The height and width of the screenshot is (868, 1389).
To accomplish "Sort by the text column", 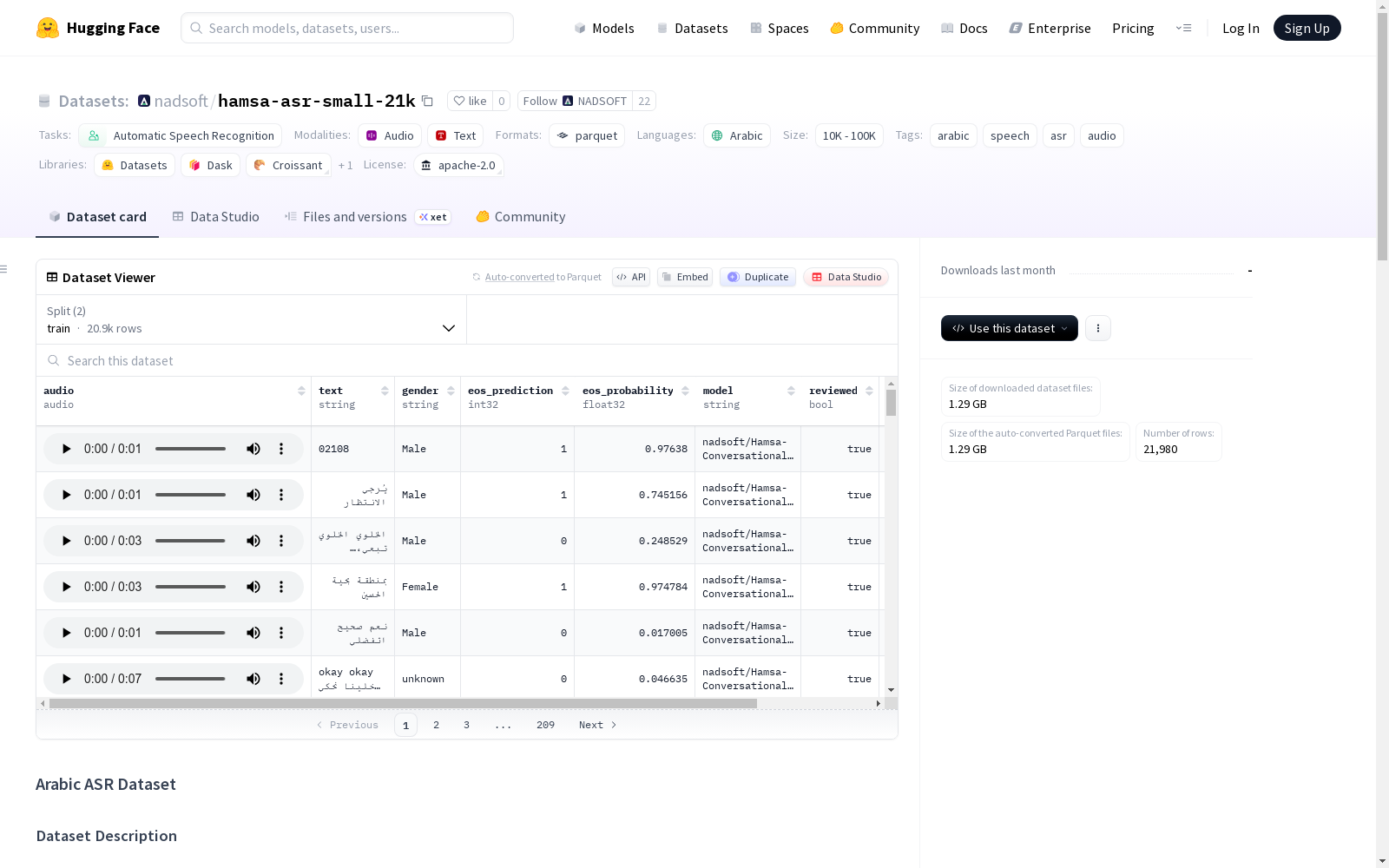I will (x=385, y=391).
